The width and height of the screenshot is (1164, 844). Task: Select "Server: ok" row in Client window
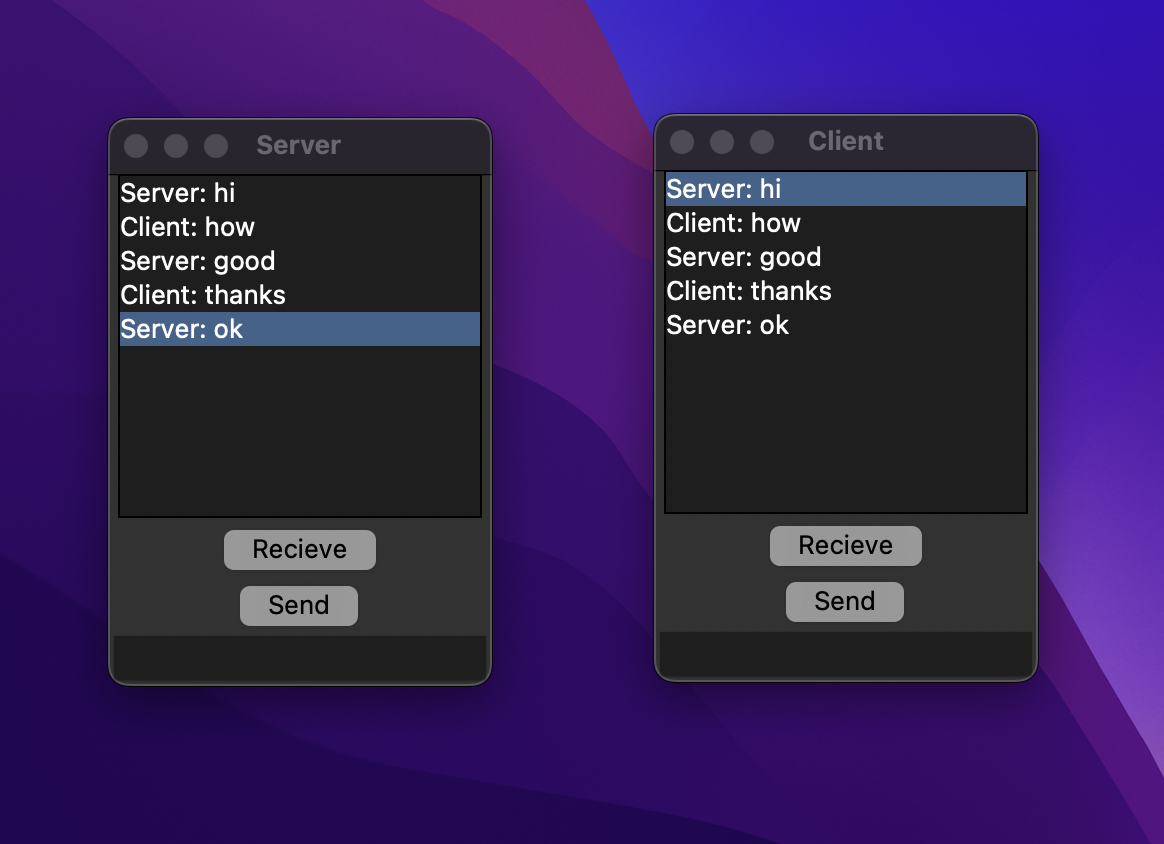pos(846,325)
